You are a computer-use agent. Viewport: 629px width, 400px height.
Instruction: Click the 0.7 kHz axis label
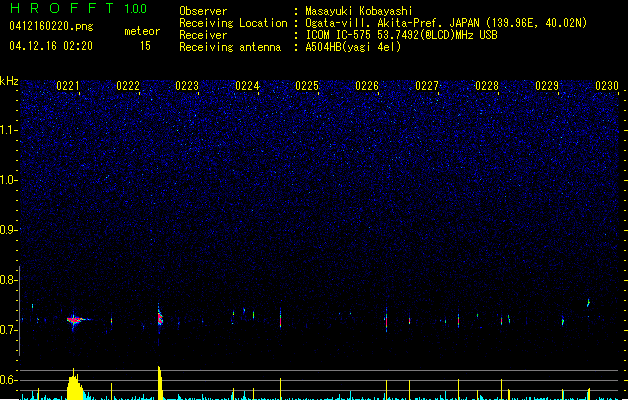[x=8, y=330]
